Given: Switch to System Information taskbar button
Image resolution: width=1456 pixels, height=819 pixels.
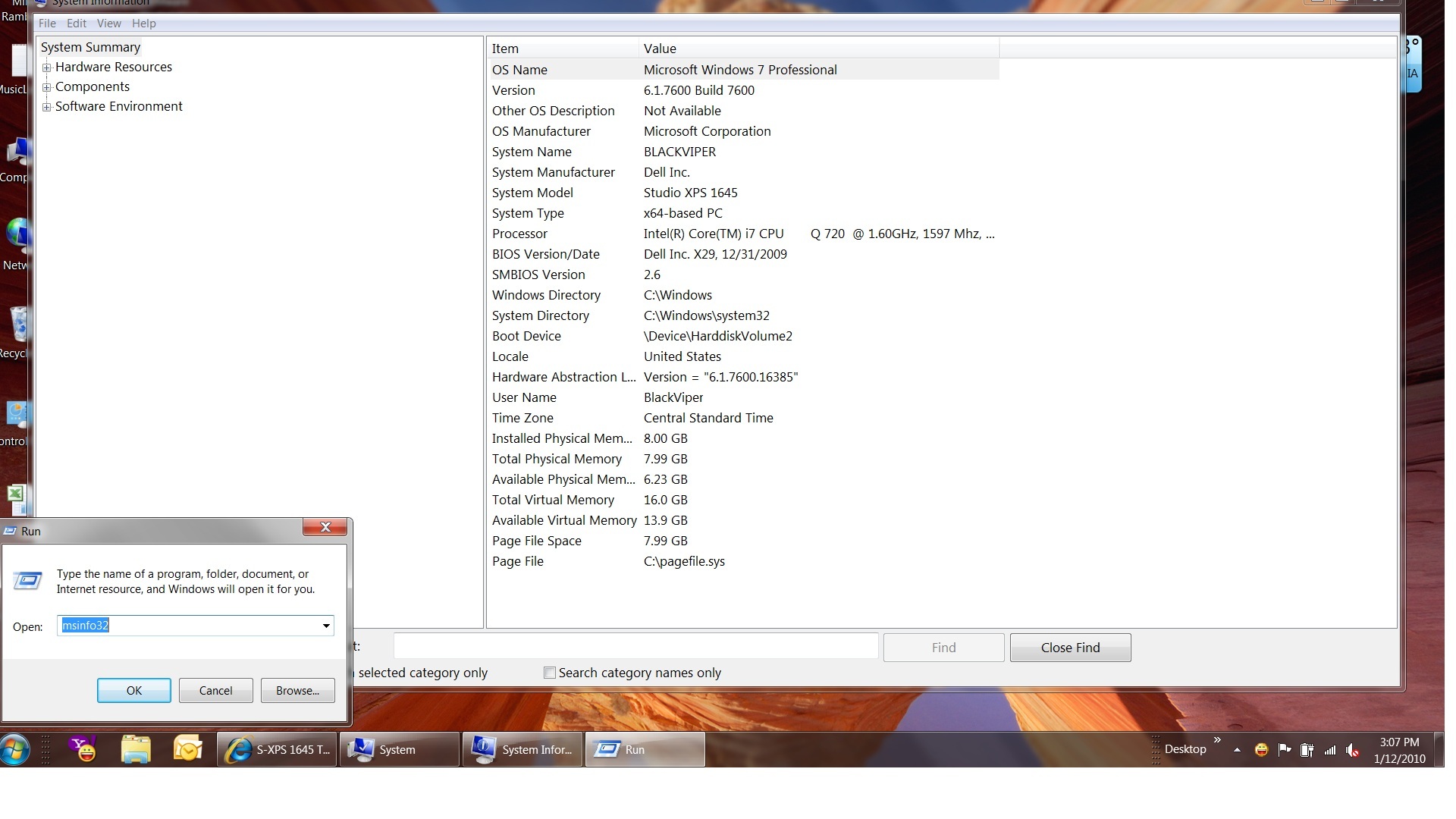Looking at the screenshot, I should tap(522, 749).
